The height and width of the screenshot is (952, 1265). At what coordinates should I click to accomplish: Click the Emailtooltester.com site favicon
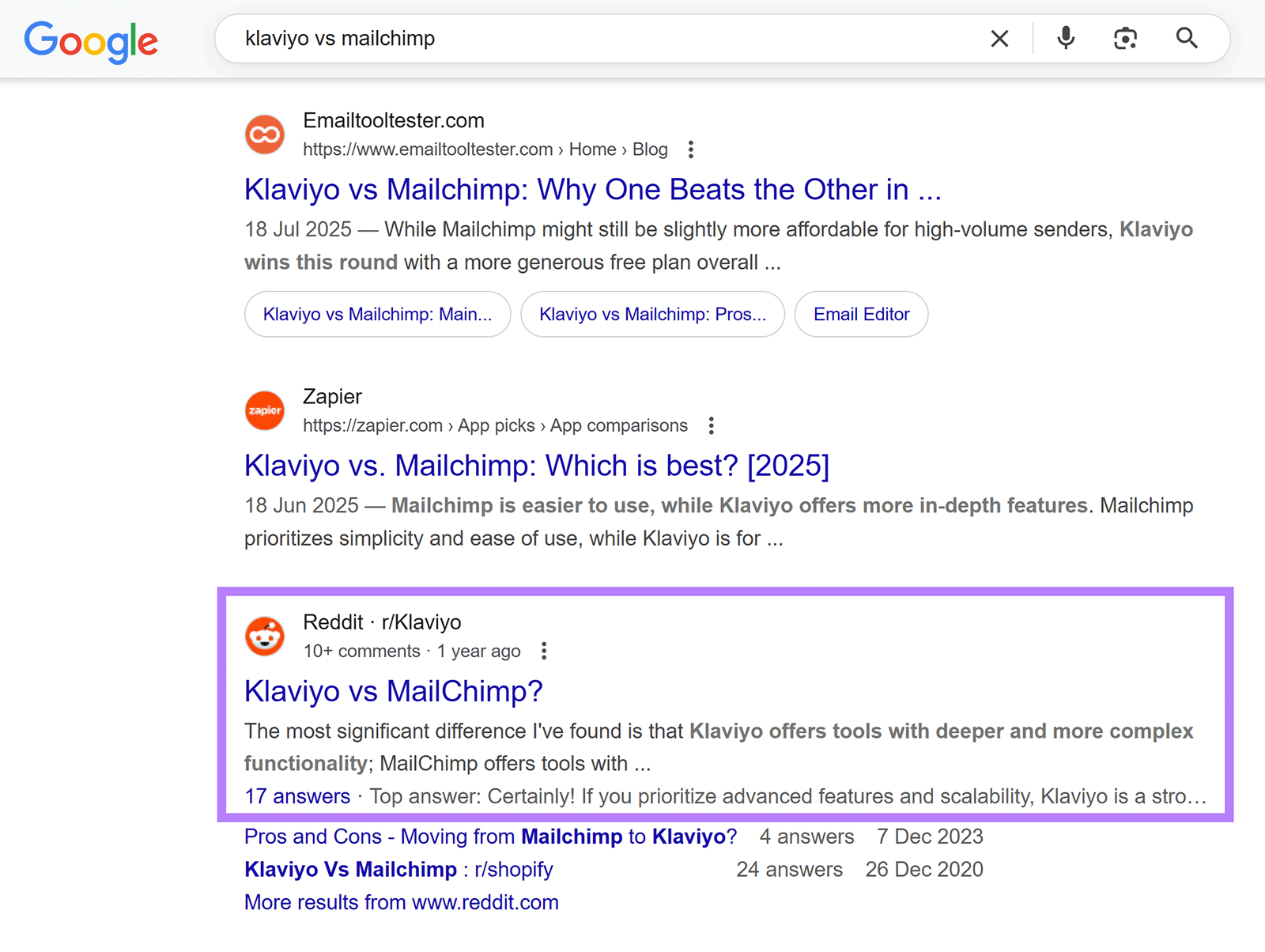click(x=265, y=134)
